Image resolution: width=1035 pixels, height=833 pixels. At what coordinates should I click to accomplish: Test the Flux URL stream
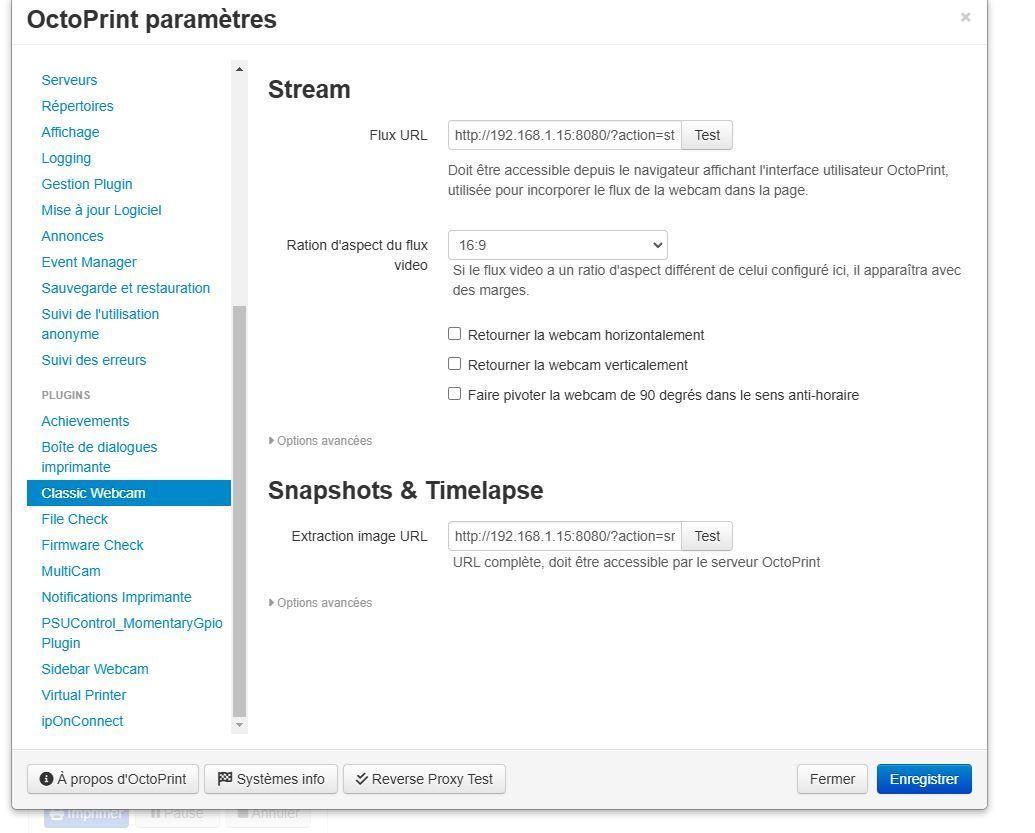click(x=707, y=135)
